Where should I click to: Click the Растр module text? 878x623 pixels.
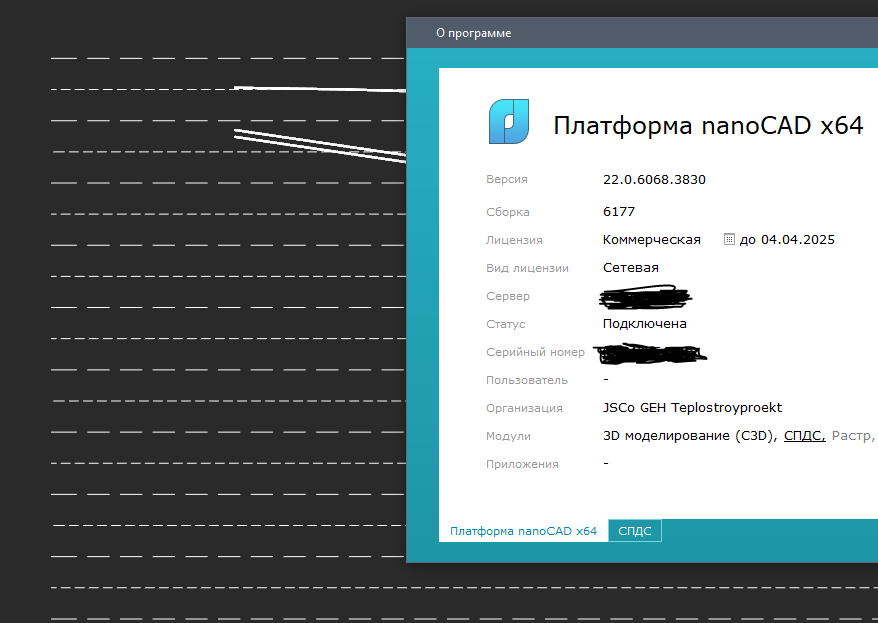852,435
